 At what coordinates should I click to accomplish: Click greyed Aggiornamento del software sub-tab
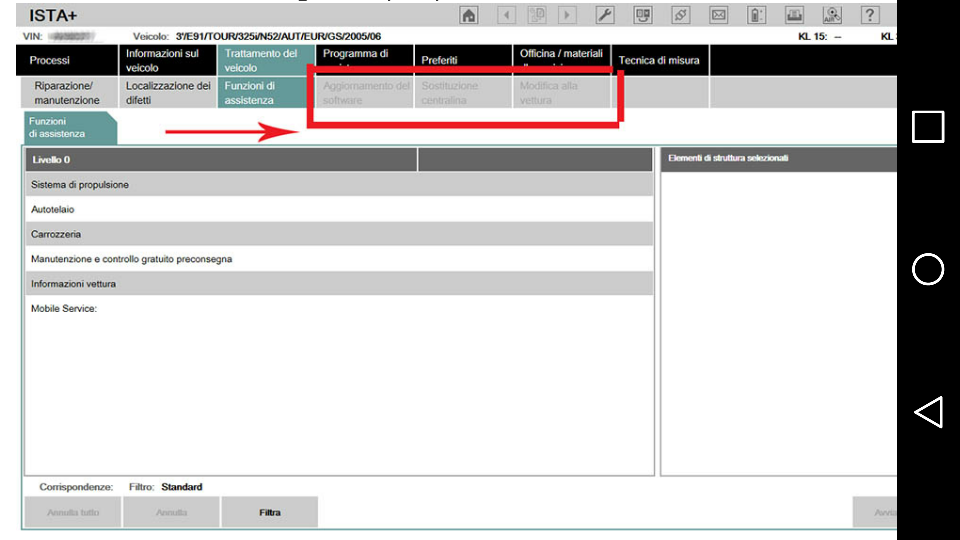pos(365,92)
